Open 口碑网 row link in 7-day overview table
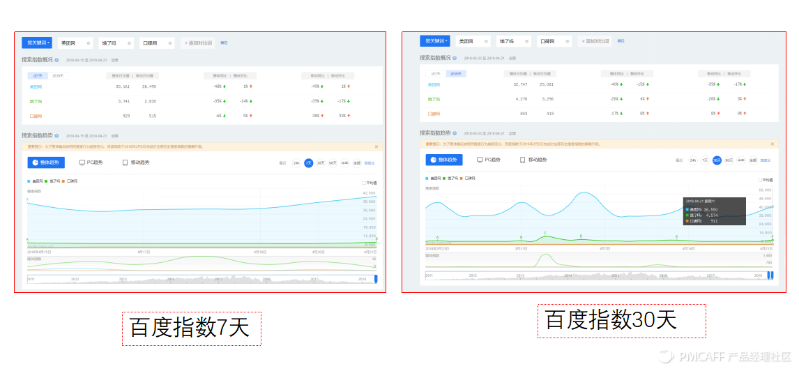799x371 pixels. (x=35, y=117)
